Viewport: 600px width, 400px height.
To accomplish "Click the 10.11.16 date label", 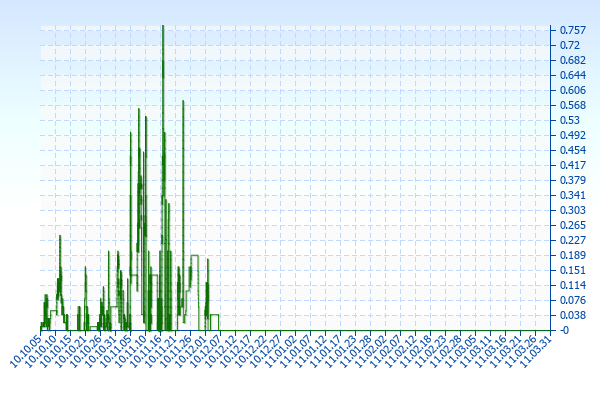I will pyautogui.click(x=145, y=351).
